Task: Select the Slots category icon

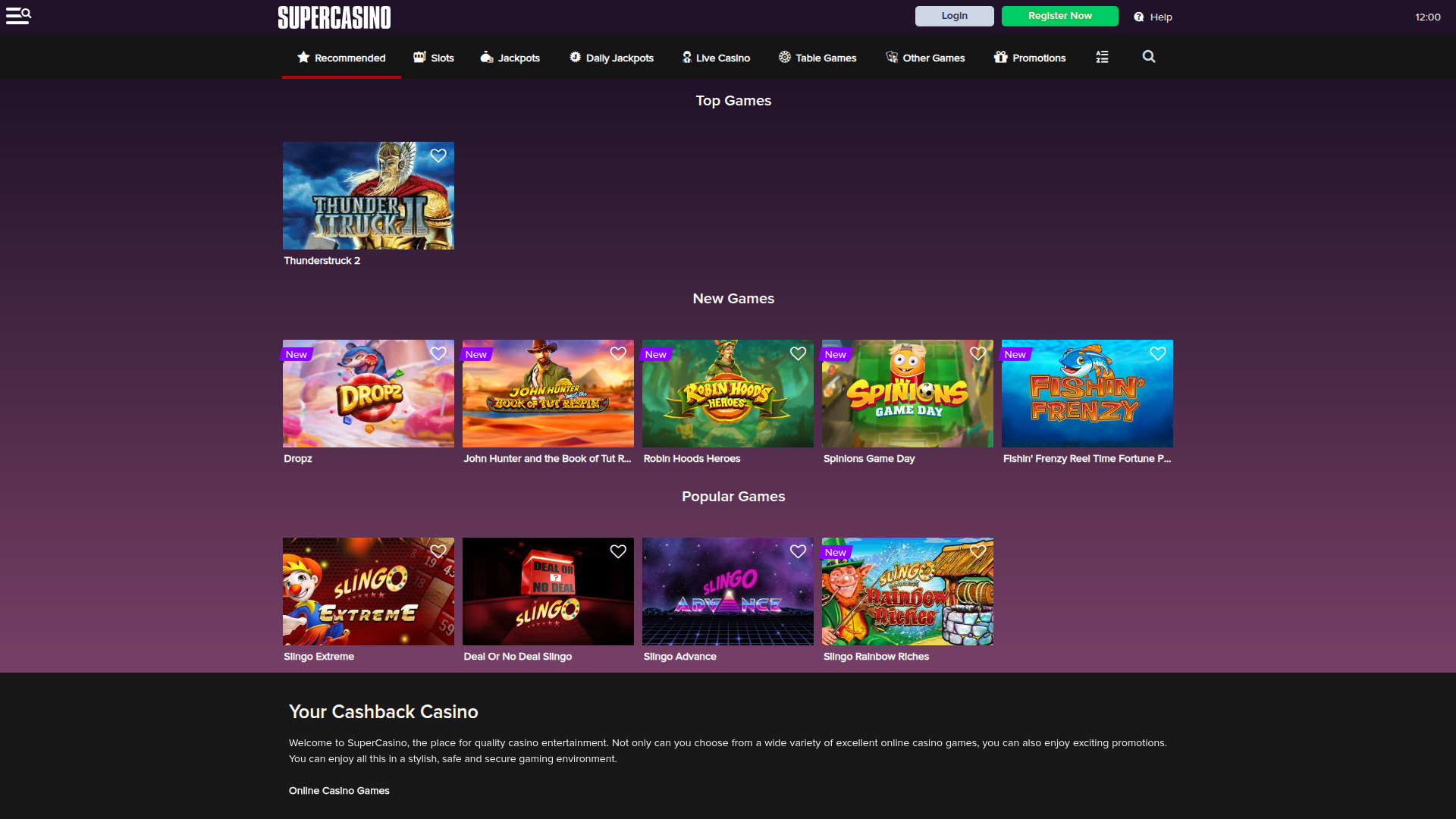Action: click(x=419, y=57)
